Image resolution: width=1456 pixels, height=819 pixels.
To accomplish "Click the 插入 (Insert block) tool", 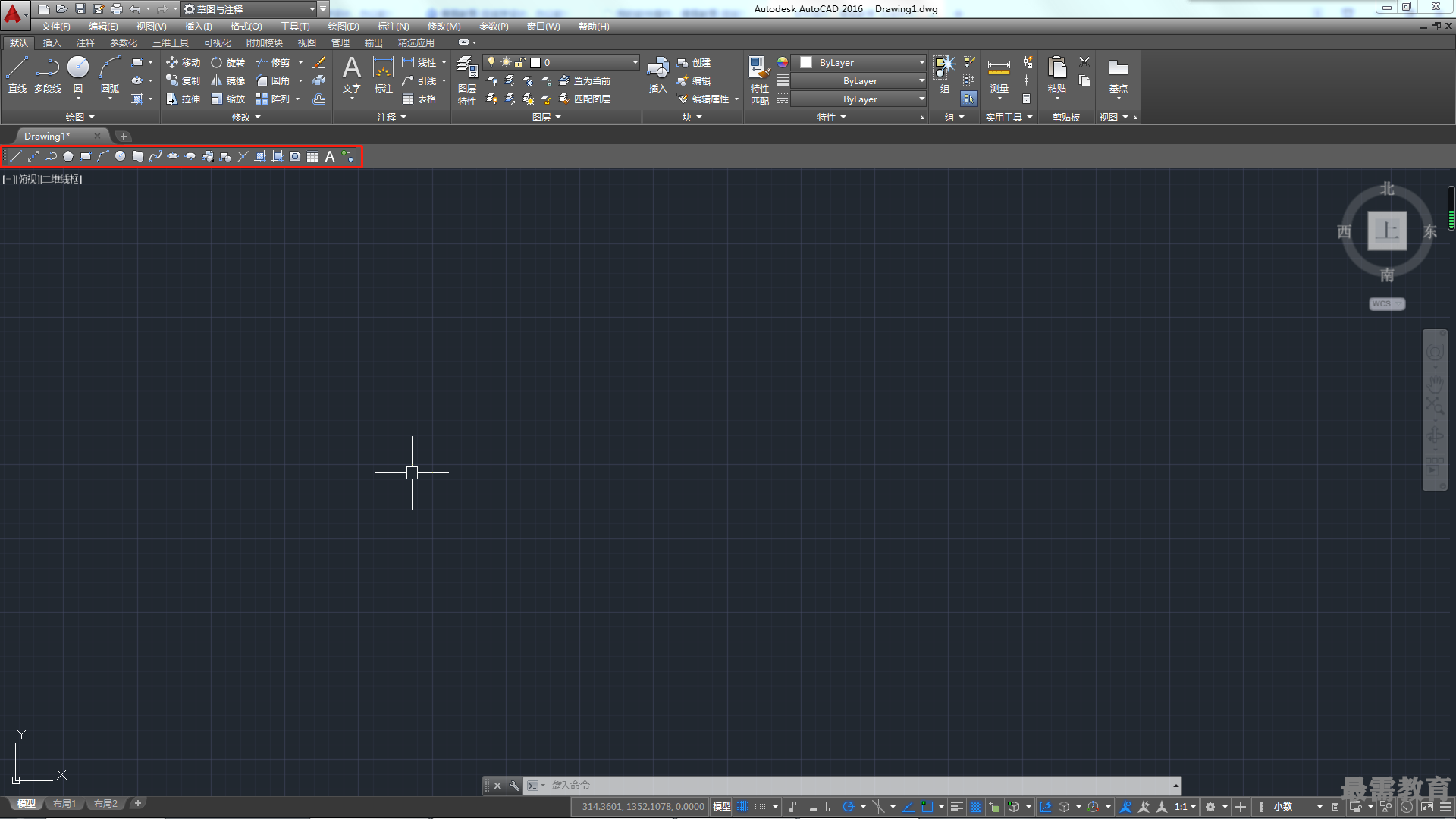I will 657,74.
